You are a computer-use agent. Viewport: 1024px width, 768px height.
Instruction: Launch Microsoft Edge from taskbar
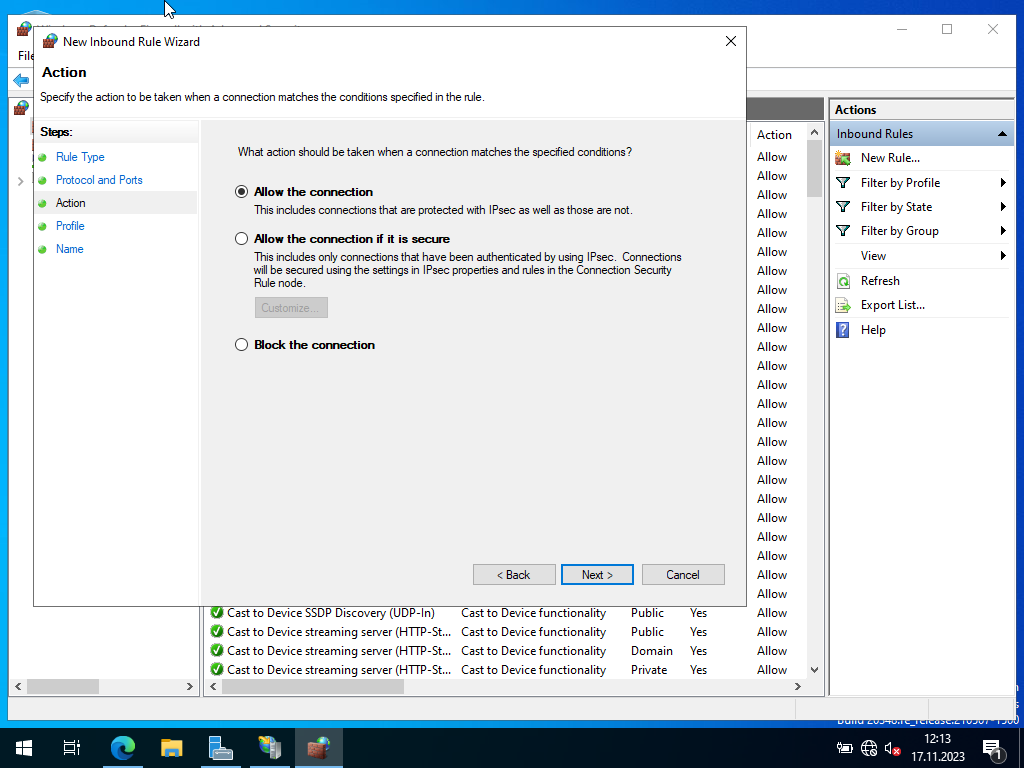[x=123, y=748]
